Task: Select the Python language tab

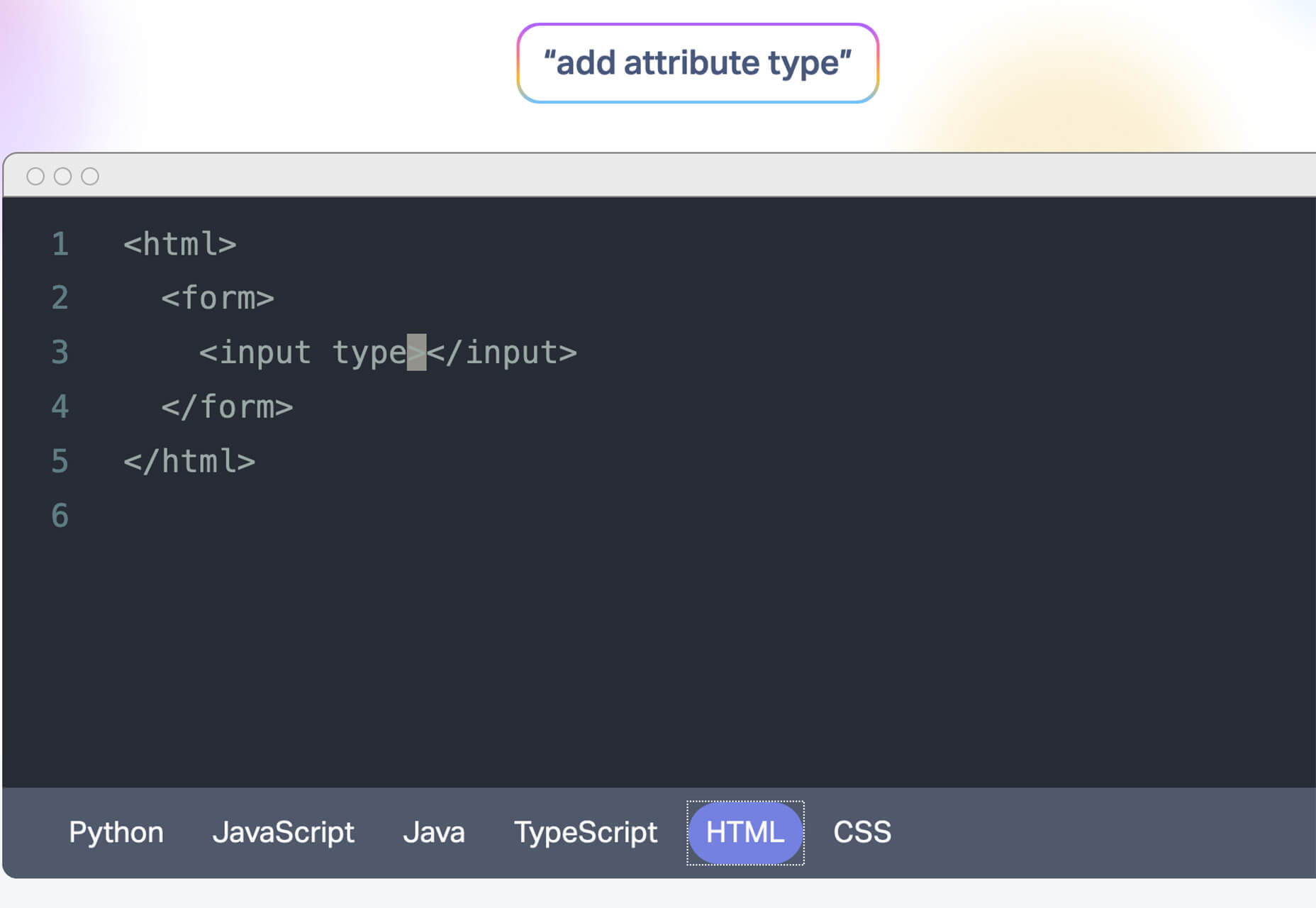Action: [x=116, y=832]
